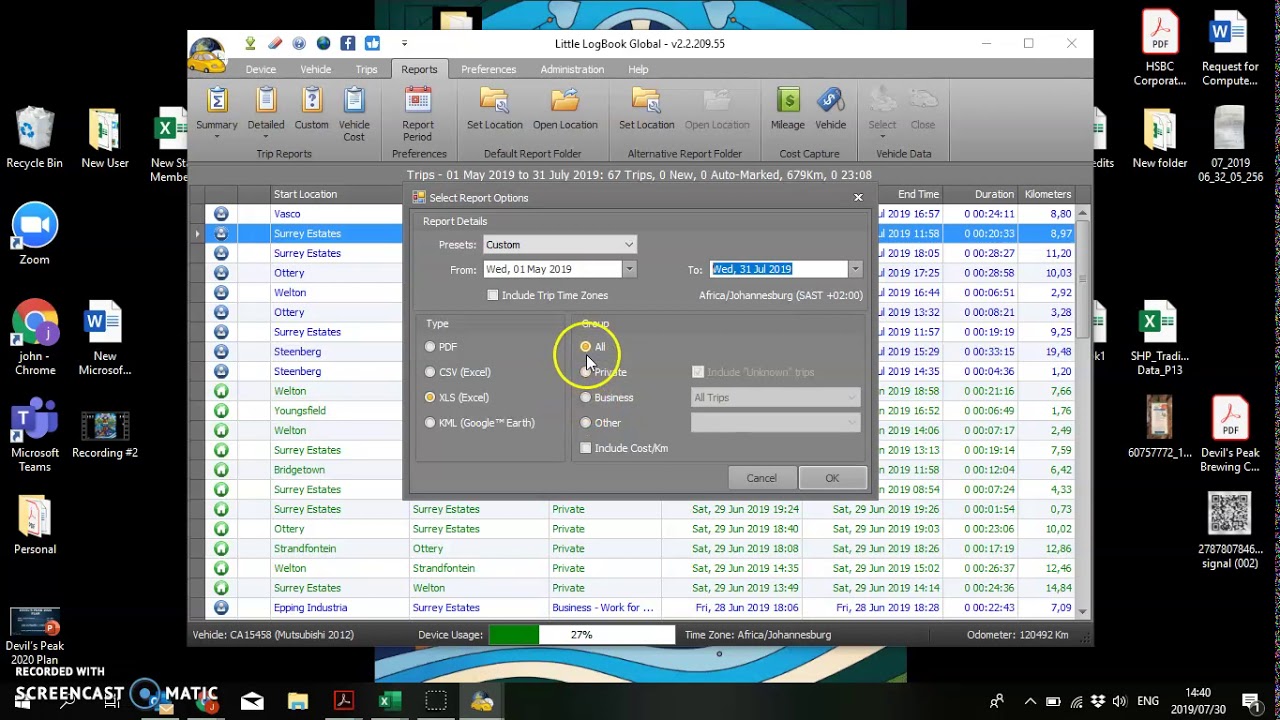The width and height of the screenshot is (1280, 720).
Task: Open the Vehicle cost capture
Action: pyautogui.click(x=830, y=110)
